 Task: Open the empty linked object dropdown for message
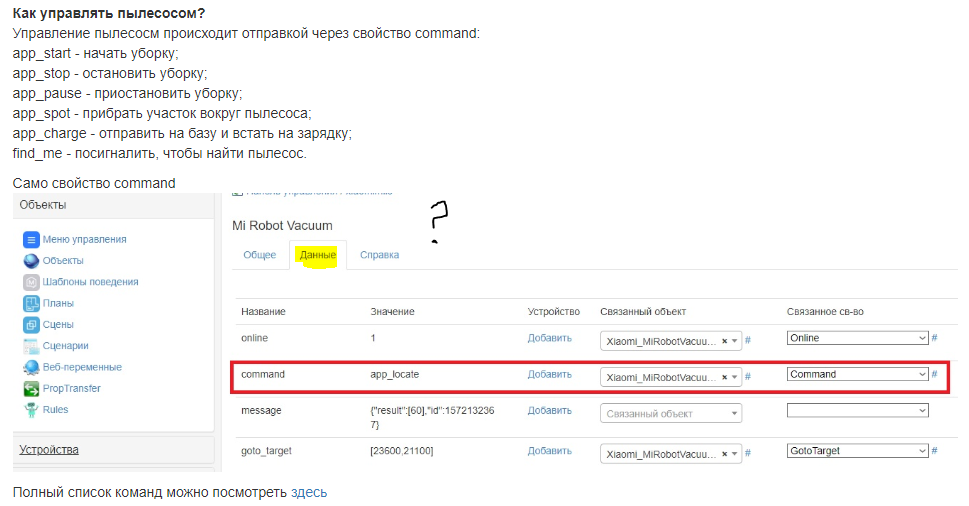[x=672, y=413]
